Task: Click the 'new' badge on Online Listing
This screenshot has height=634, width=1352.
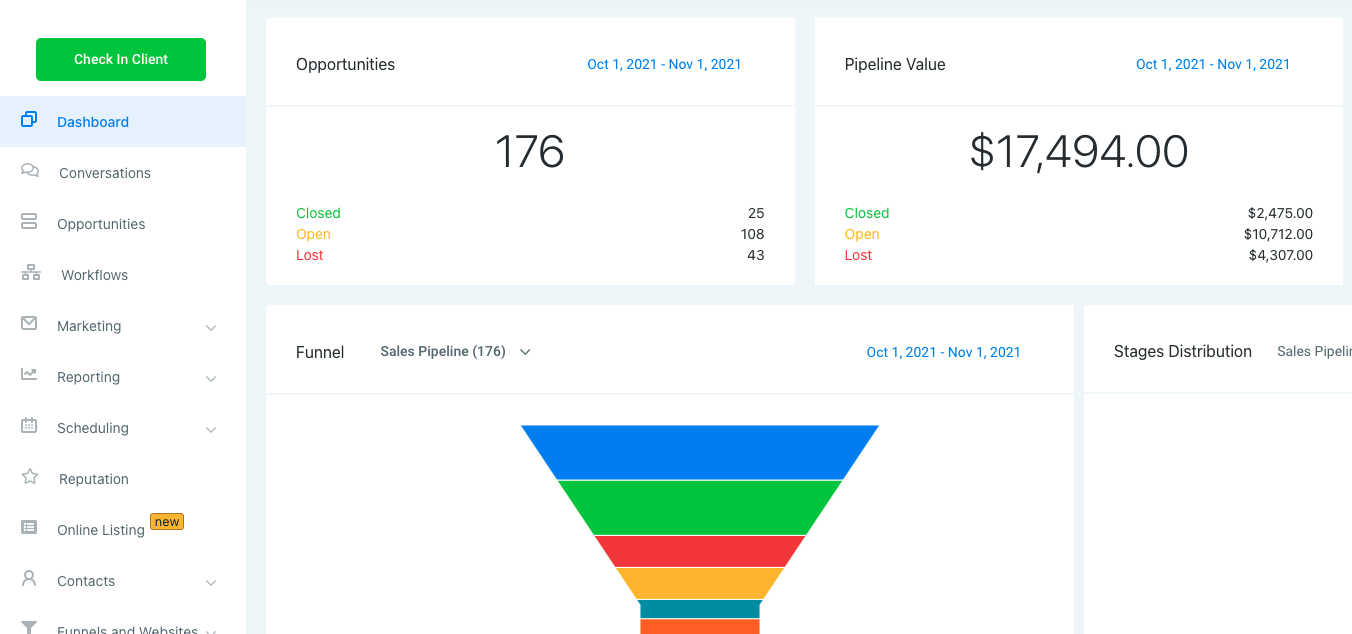Action: tap(167, 522)
